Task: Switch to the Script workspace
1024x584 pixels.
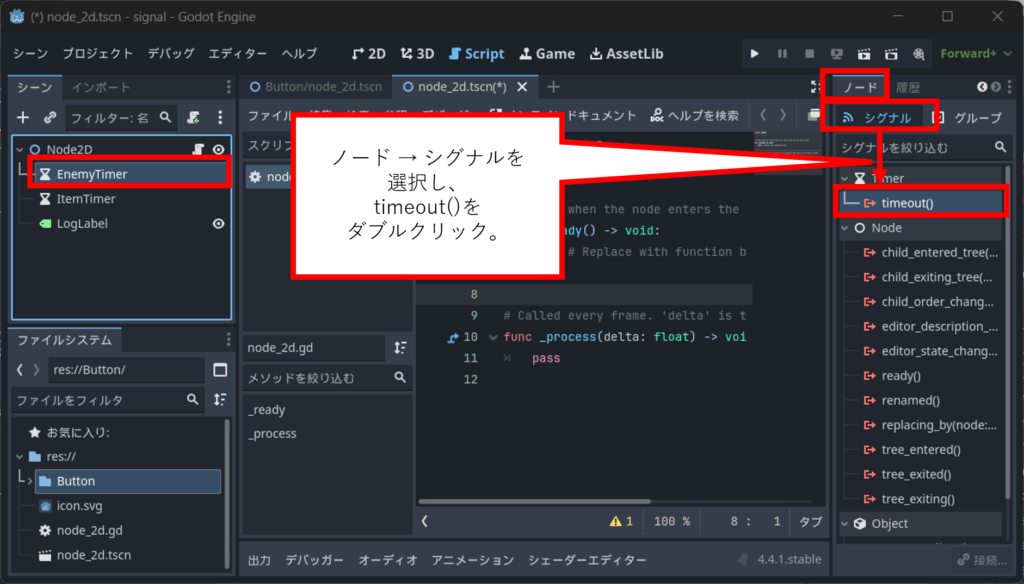Action: coord(477,54)
